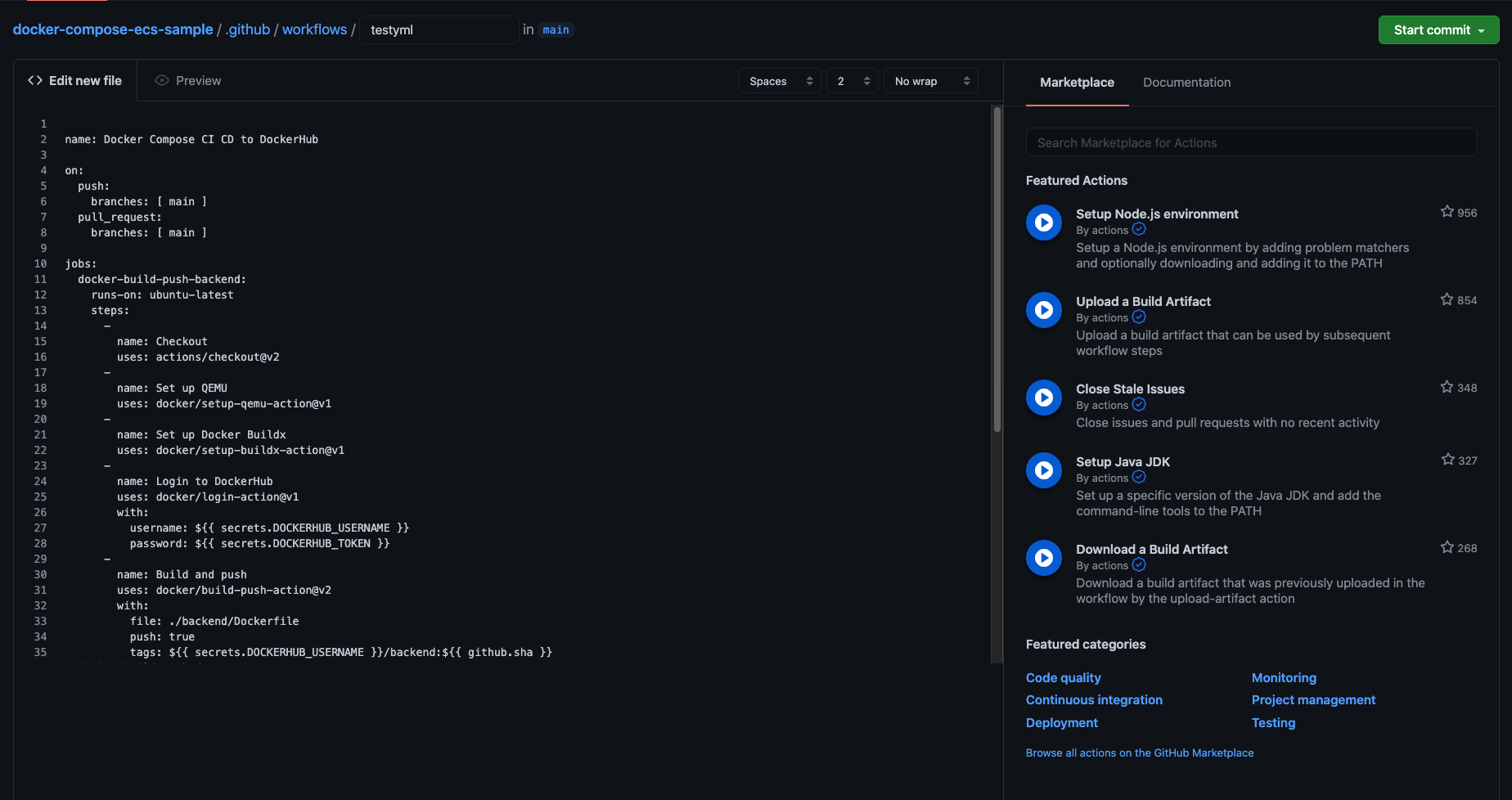Click verified badge under Setup Node.js environment
The image size is (1512, 800).
tap(1139, 230)
